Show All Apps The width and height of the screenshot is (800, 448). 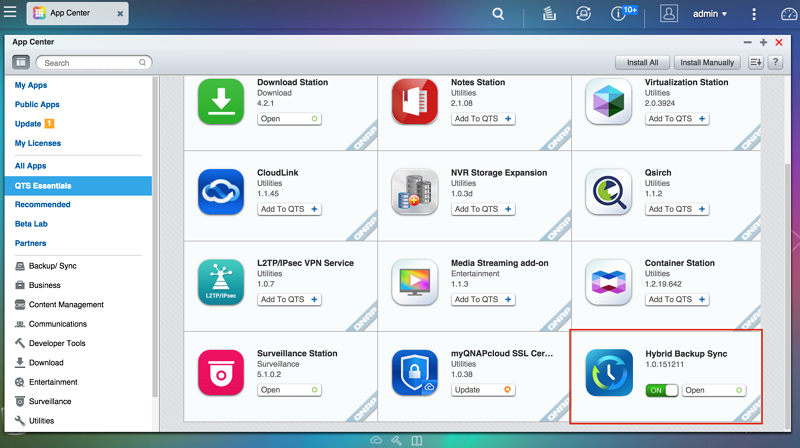click(x=30, y=166)
